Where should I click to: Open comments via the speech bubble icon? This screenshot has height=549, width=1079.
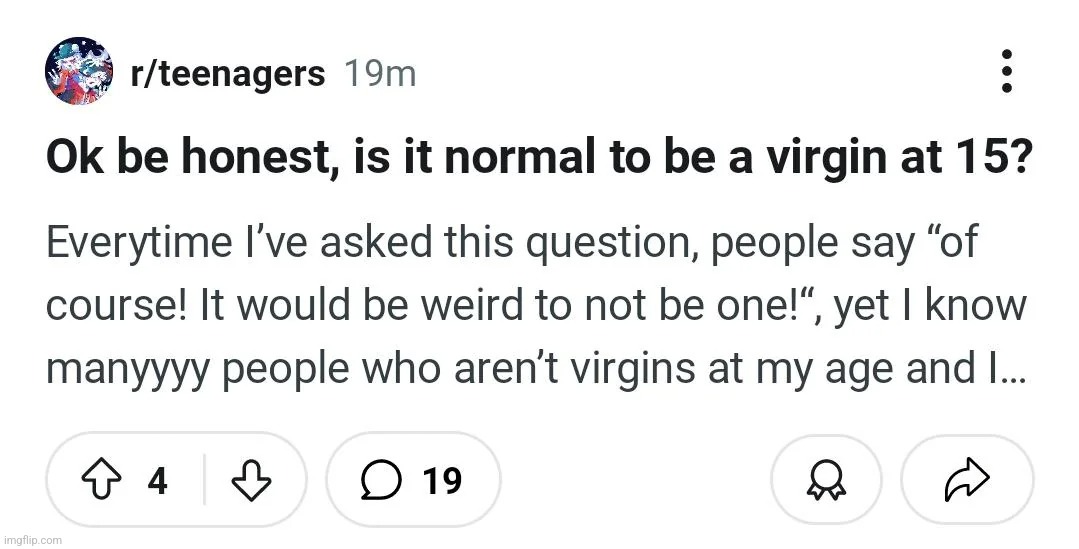coord(380,480)
